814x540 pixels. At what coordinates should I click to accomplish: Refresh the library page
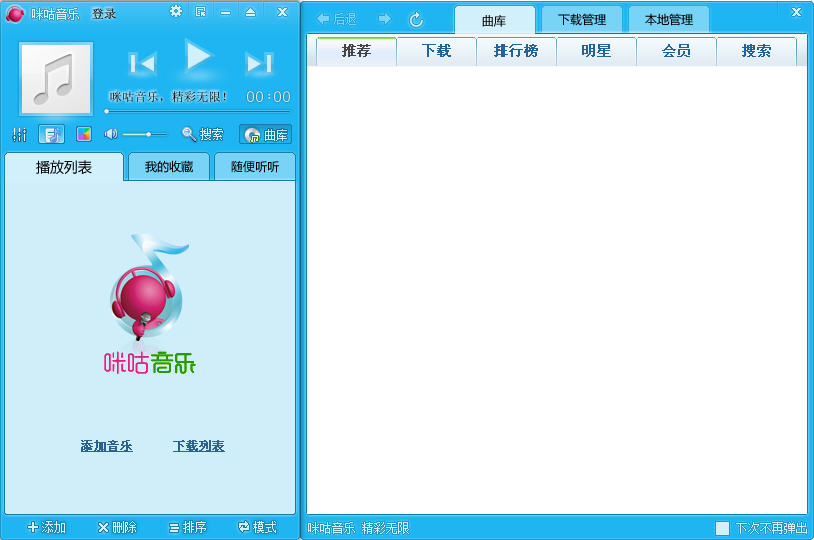(416, 20)
